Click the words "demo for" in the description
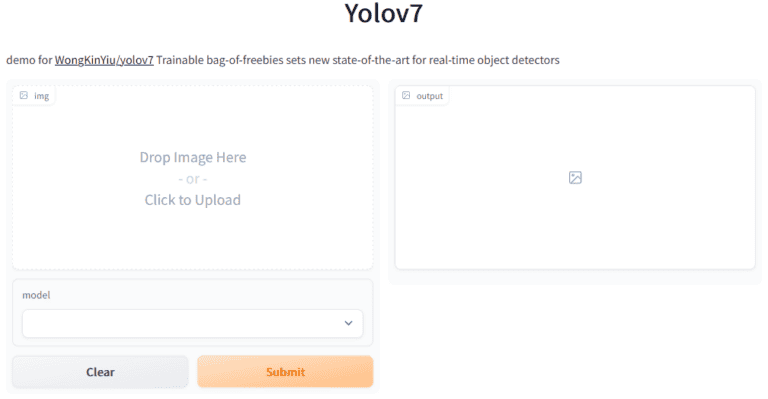Screen dimensions: 768x399 (29, 60)
